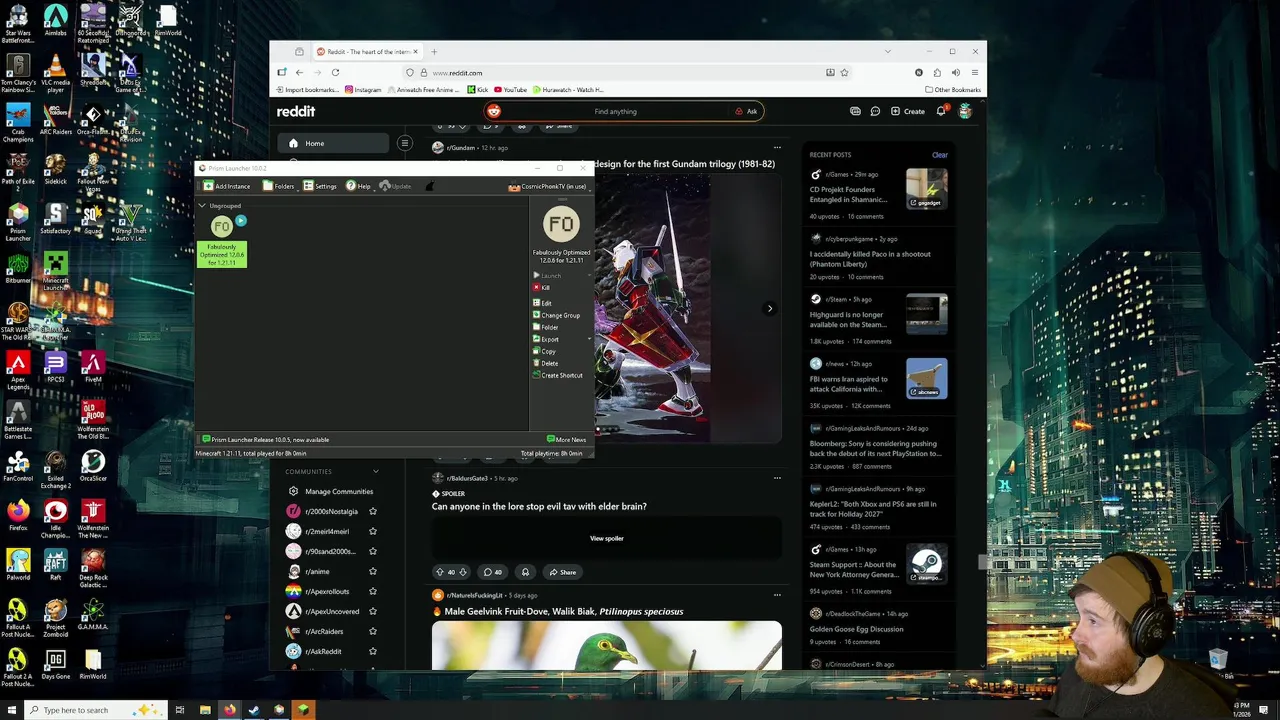This screenshot has width=1280, height=720.
Task: View spoiler on Baldur's Gate post
Action: coord(606,538)
